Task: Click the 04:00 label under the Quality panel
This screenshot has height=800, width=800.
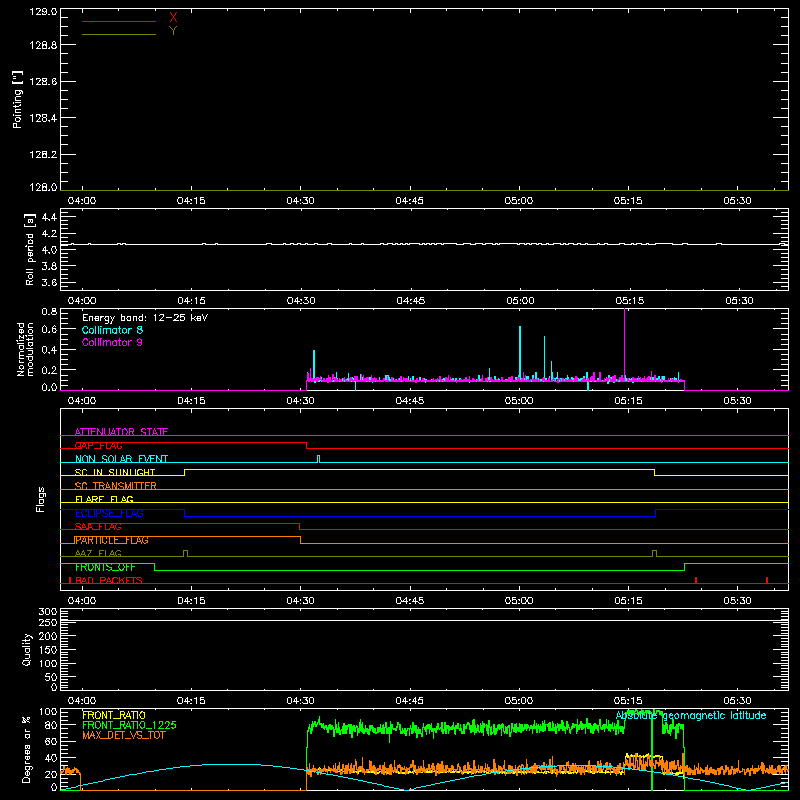Action: point(82,701)
